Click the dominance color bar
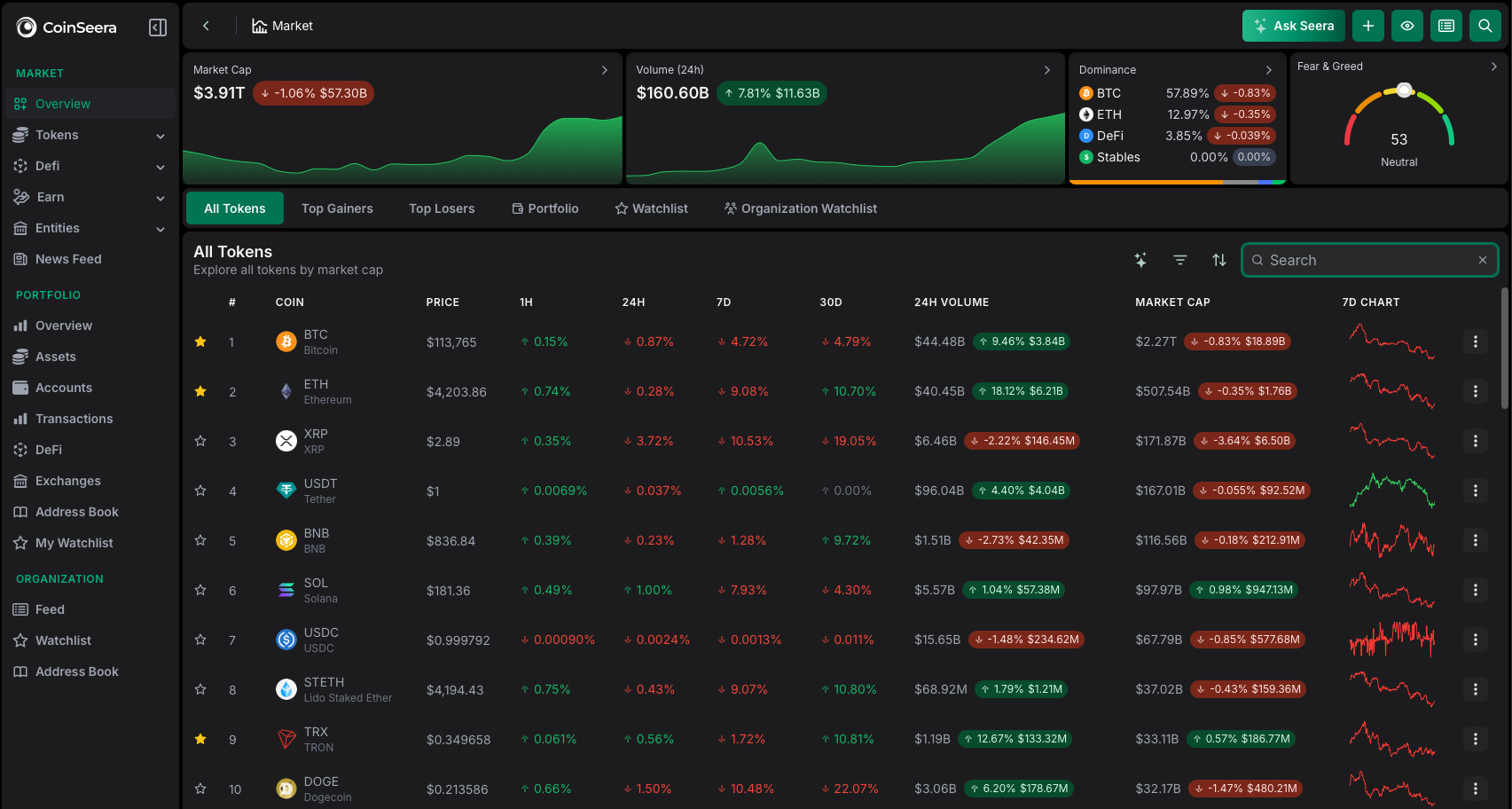Viewport: 1512px width, 809px height. 1178,182
